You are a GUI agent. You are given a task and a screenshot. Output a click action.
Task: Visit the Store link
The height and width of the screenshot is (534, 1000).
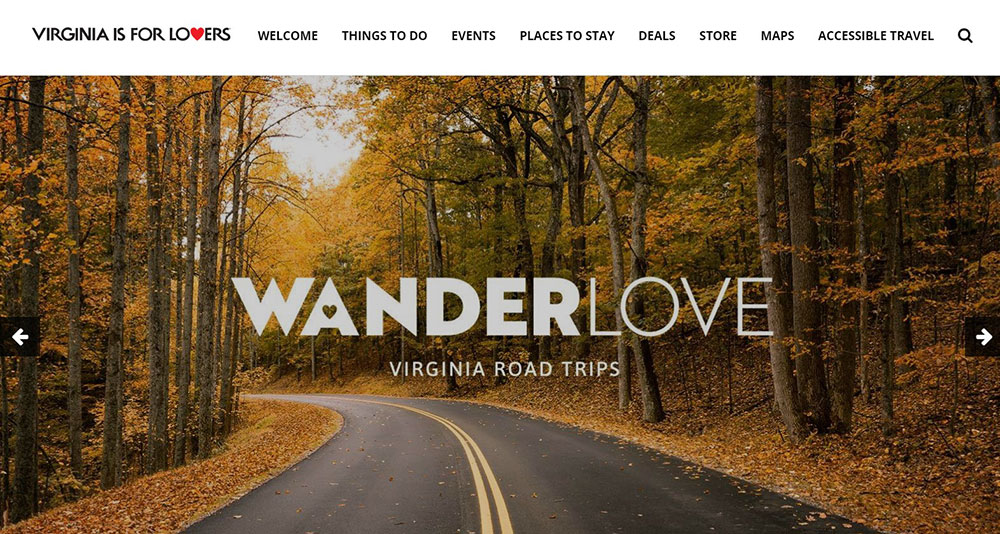coord(717,36)
